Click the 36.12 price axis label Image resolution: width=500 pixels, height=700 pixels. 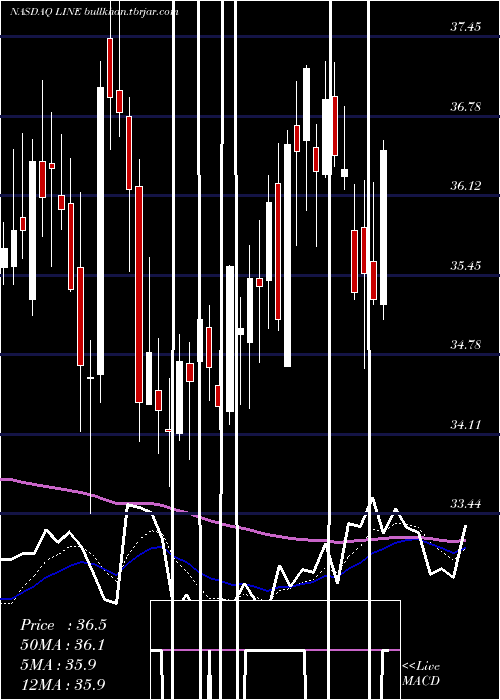466,186
